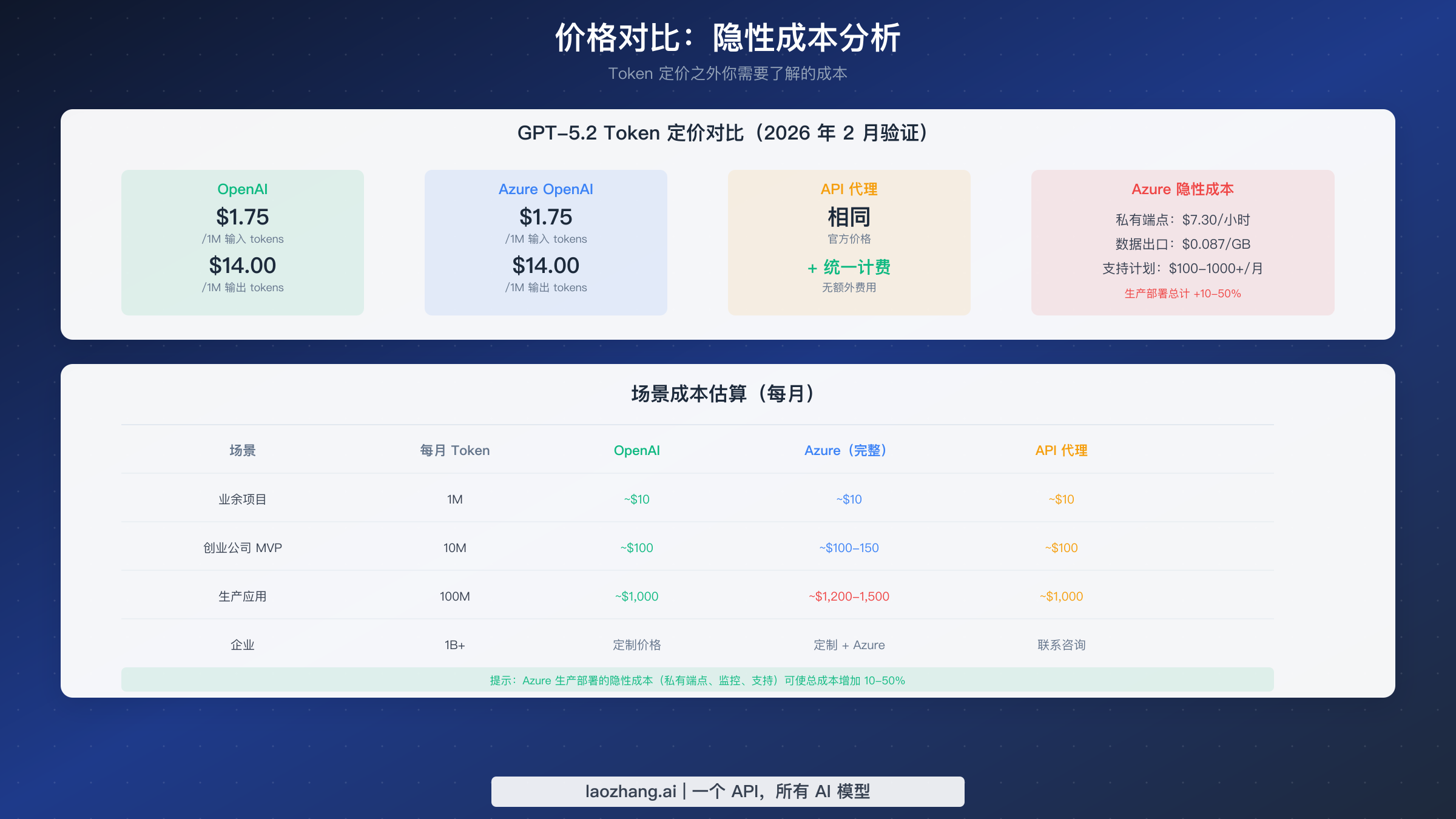This screenshot has height=819, width=1456.
Task: Select the 创业公司 MVP row
Action: point(243,547)
